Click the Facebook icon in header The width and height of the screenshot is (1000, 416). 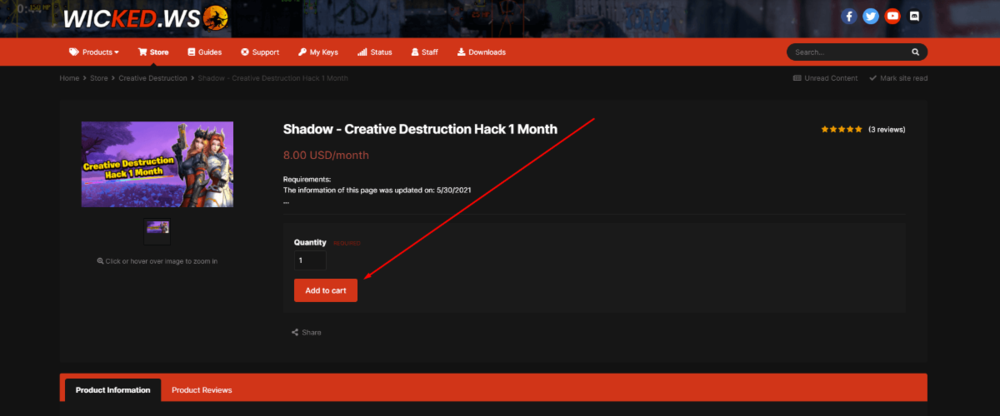[849, 16]
